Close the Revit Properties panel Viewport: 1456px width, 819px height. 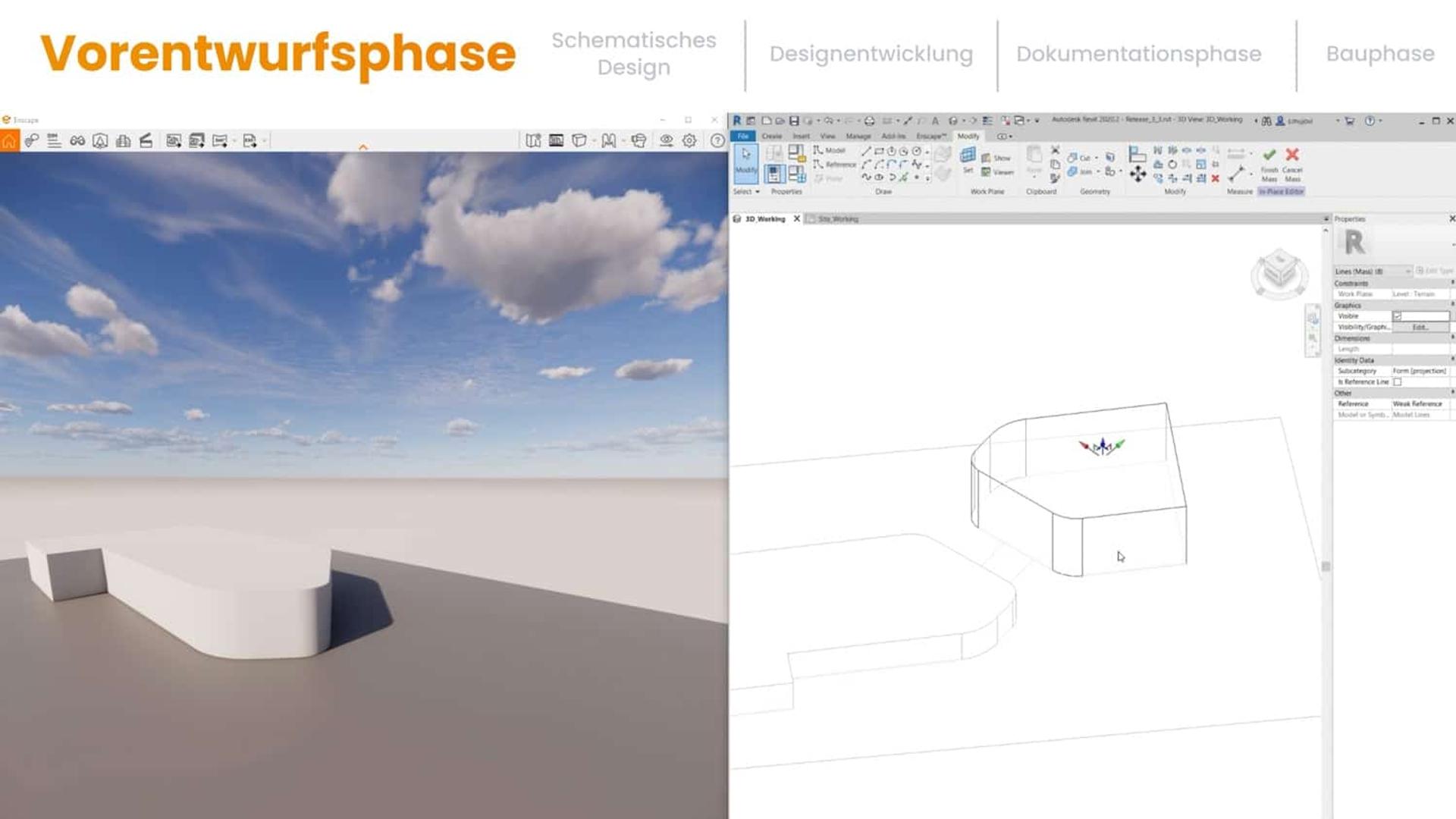[1451, 219]
